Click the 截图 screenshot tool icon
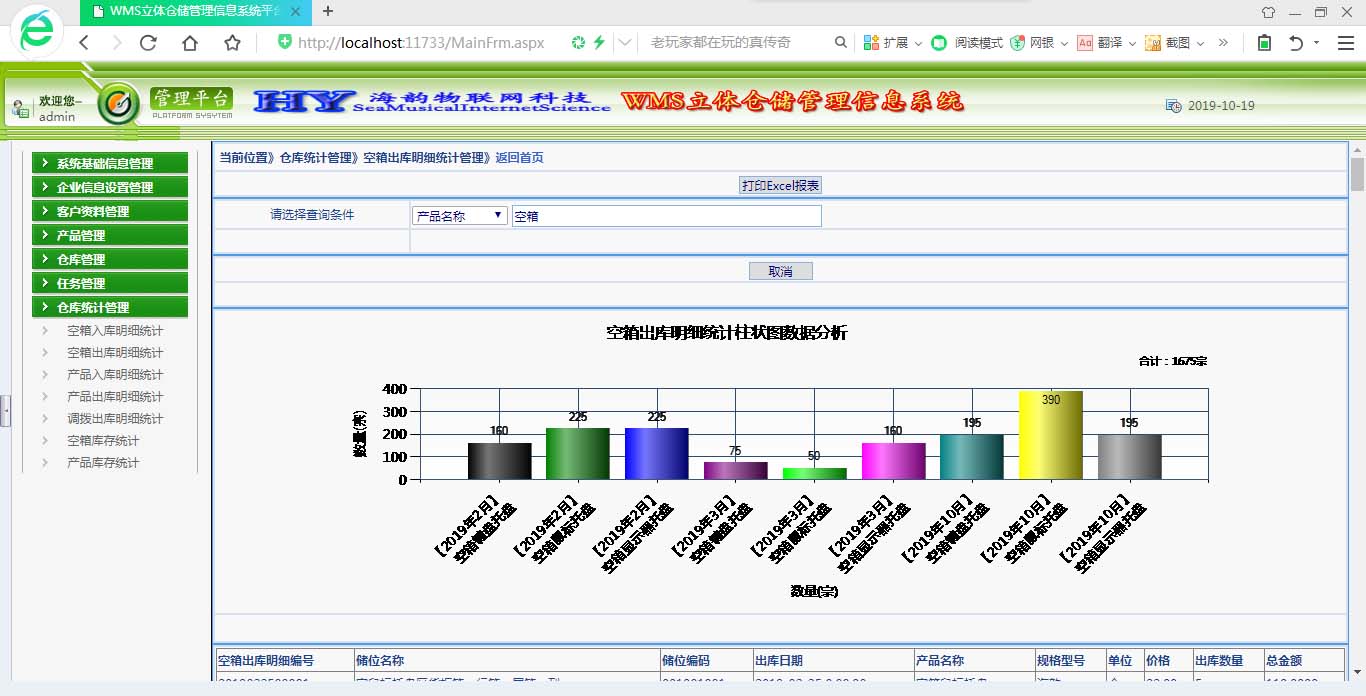1366x696 pixels. click(1153, 43)
